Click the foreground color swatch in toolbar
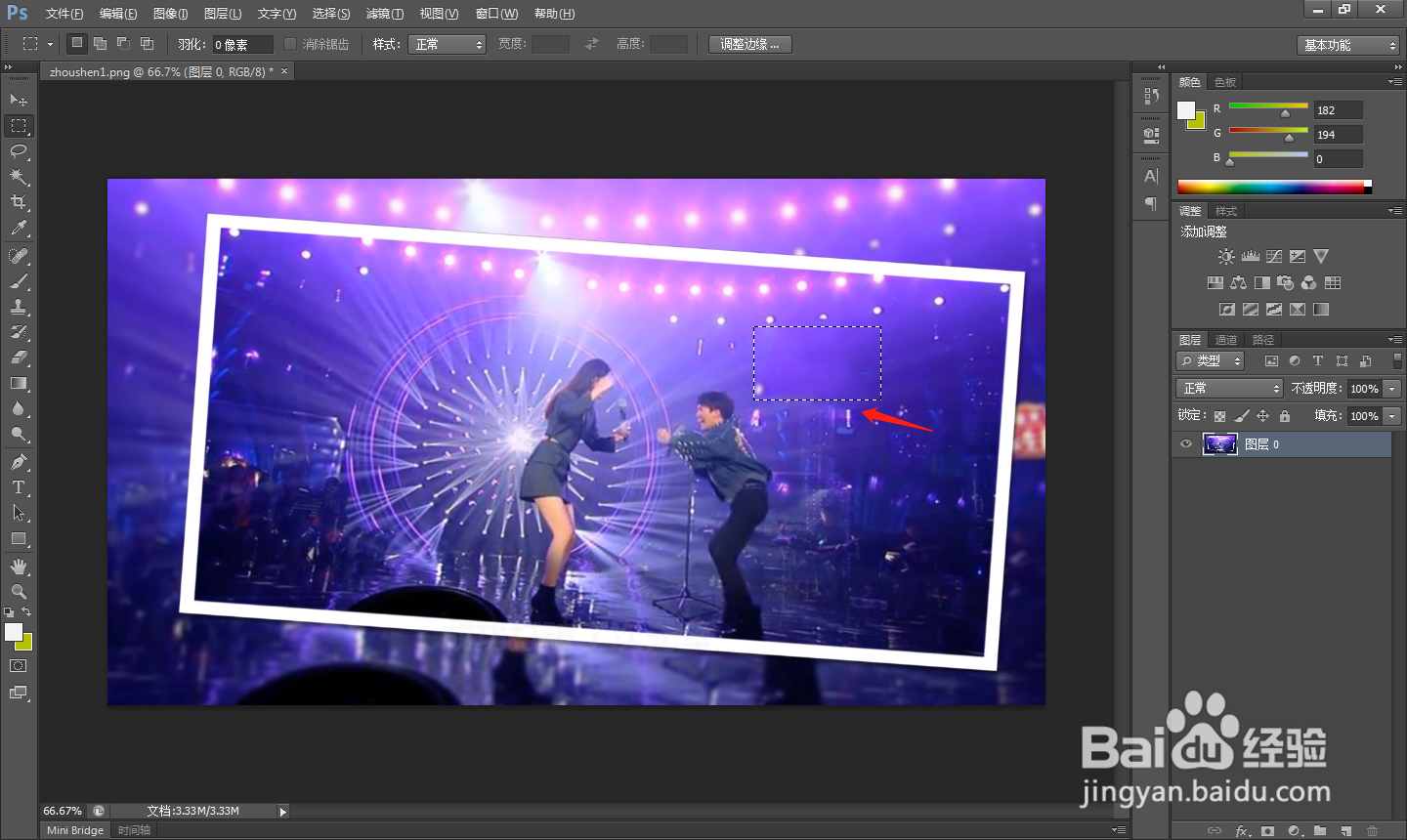 14,632
